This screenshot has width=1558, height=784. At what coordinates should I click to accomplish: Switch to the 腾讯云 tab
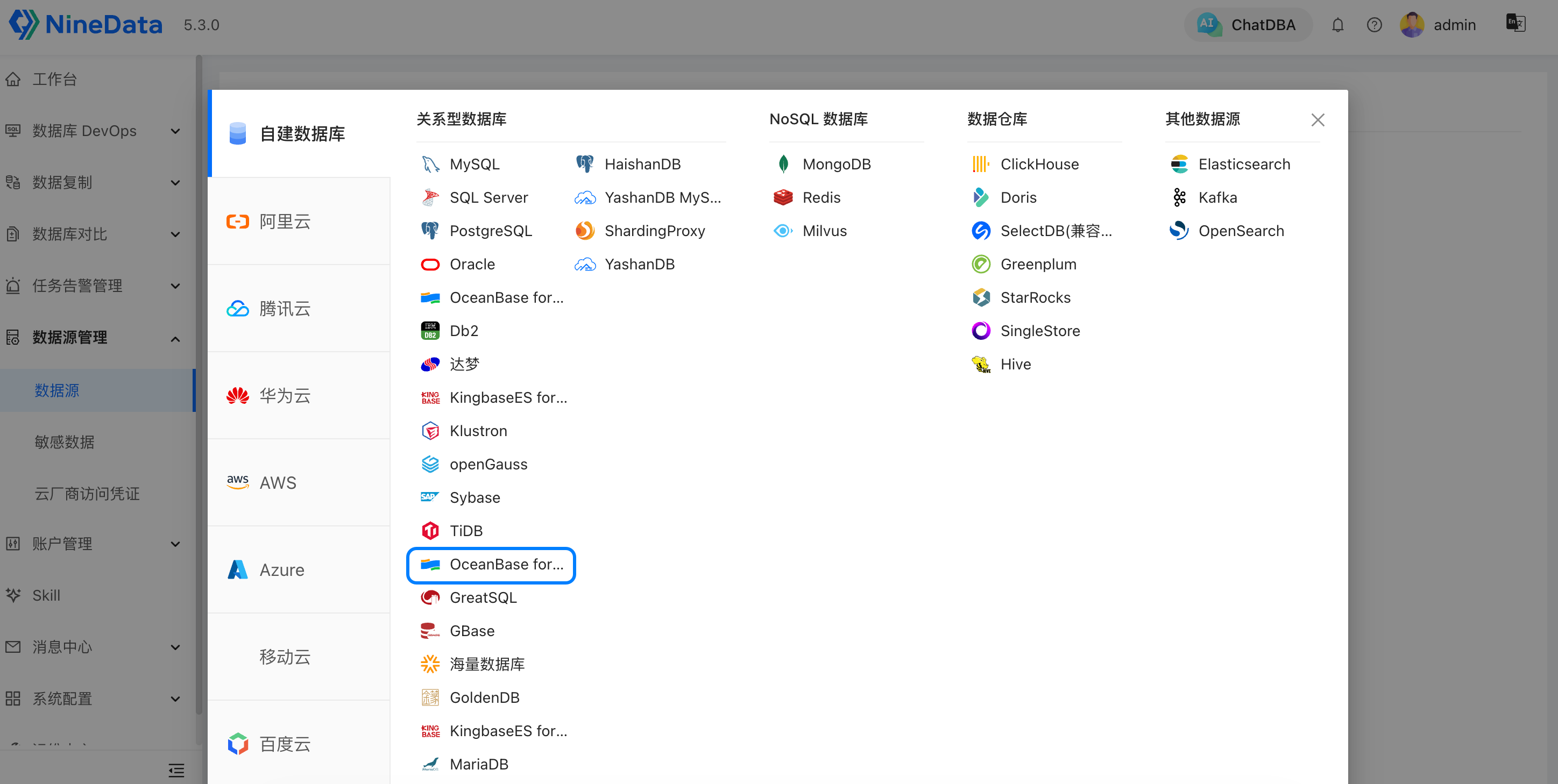click(299, 309)
